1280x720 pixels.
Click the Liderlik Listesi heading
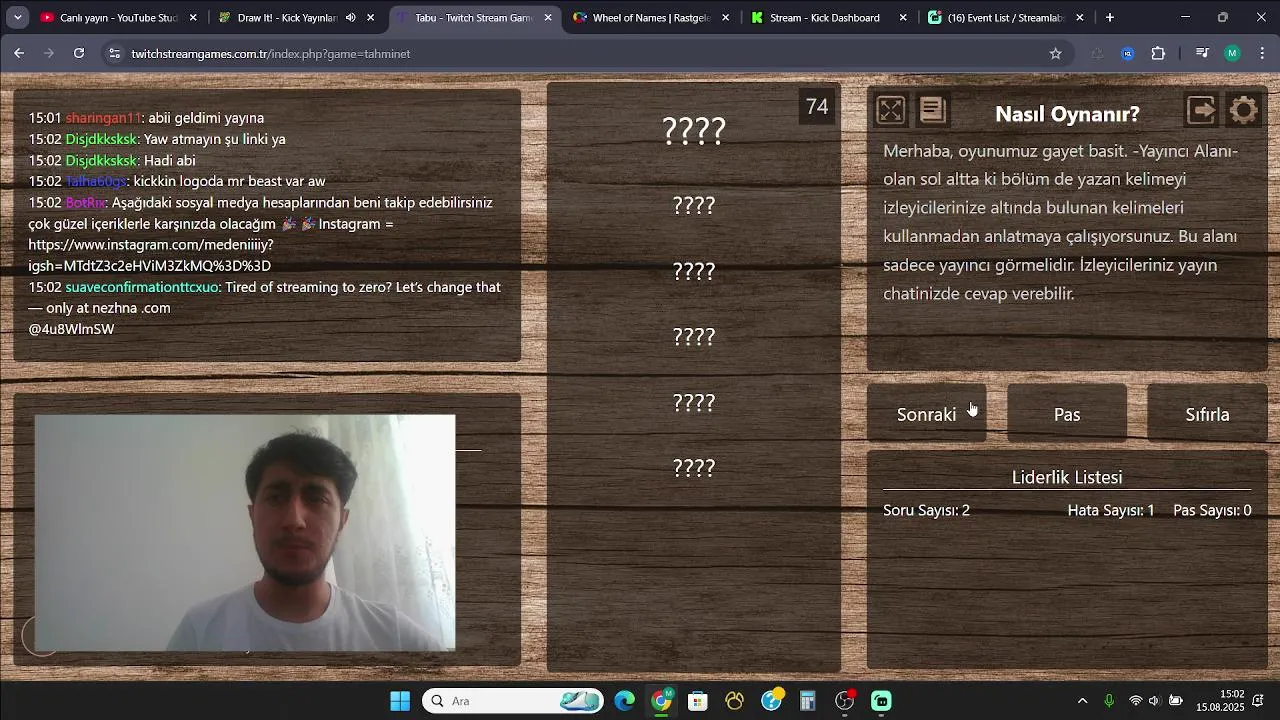point(1067,477)
